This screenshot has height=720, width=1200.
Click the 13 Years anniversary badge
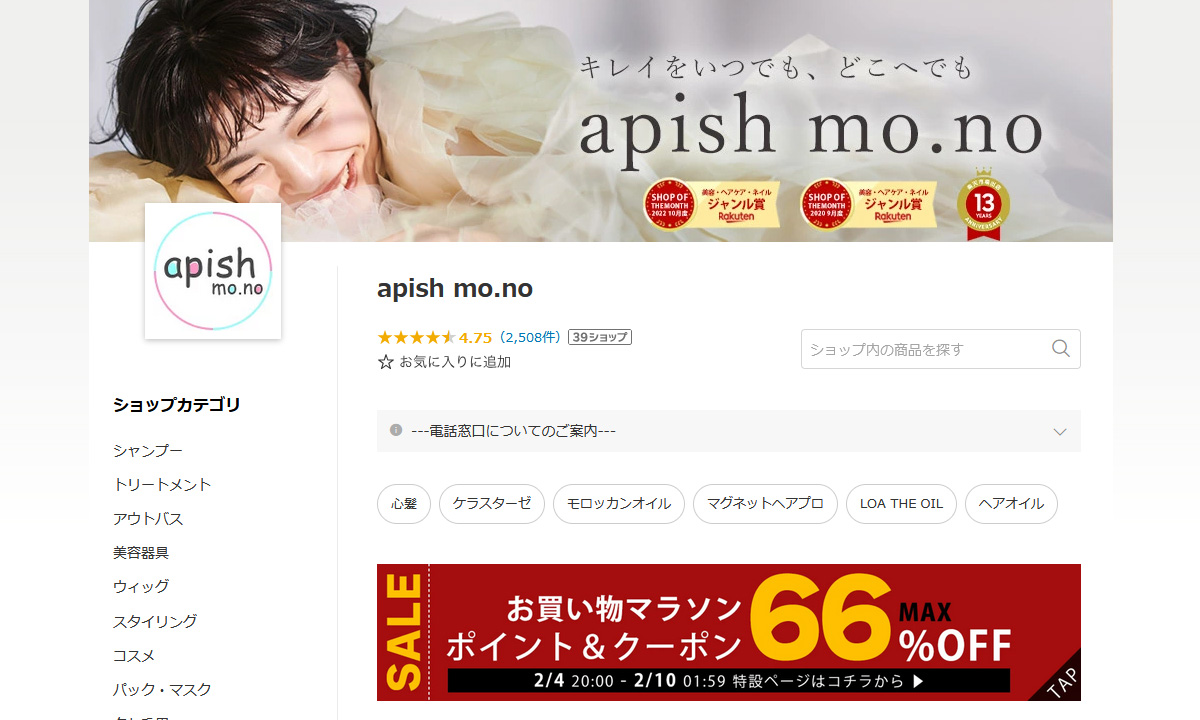pos(983,205)
